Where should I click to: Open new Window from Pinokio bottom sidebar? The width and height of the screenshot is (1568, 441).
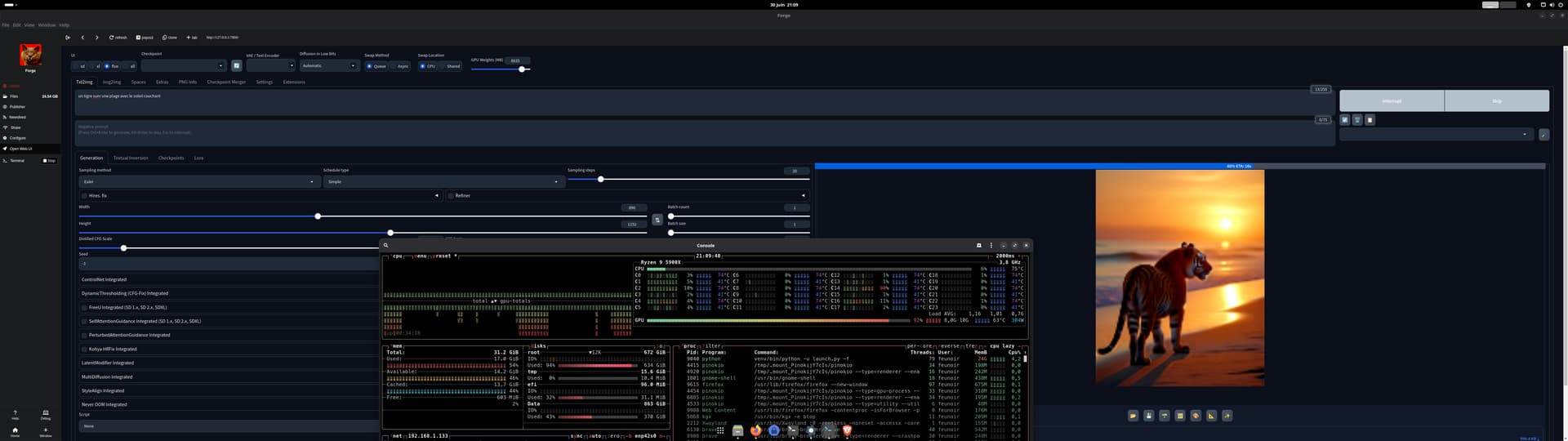(x=46, y=432)
